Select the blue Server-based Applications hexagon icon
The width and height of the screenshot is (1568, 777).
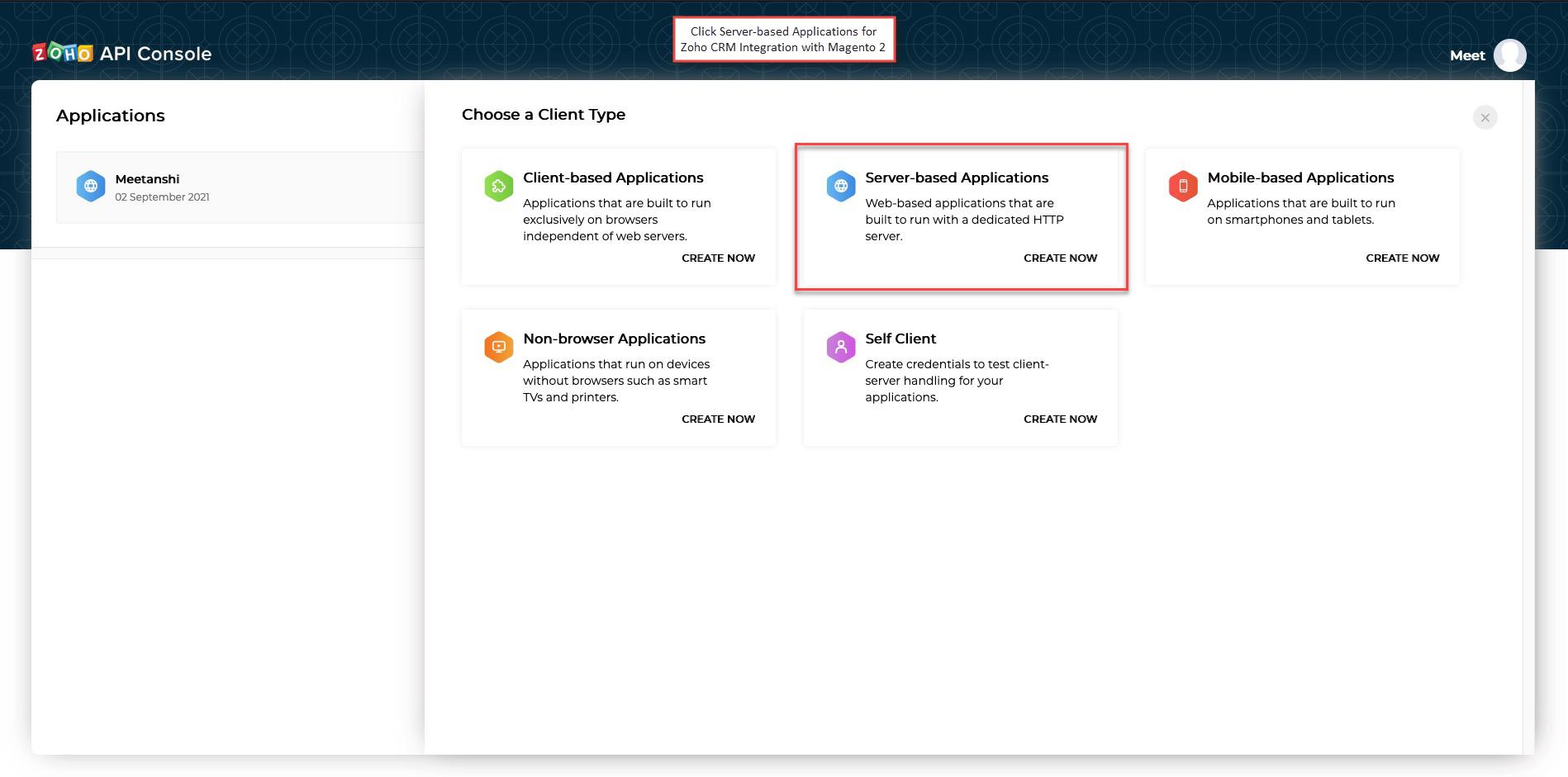(x=840, y=186)
